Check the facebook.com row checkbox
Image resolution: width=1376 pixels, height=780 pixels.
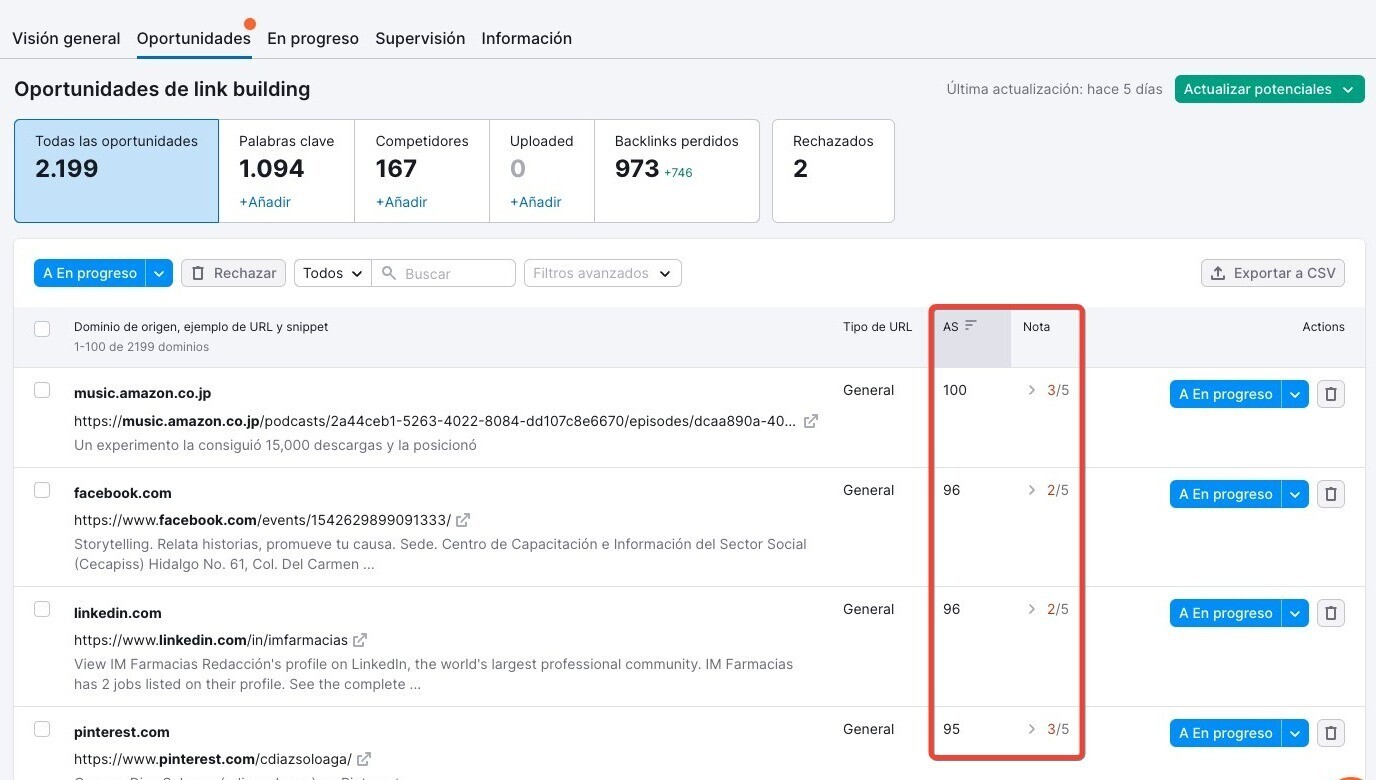(42, 490)
